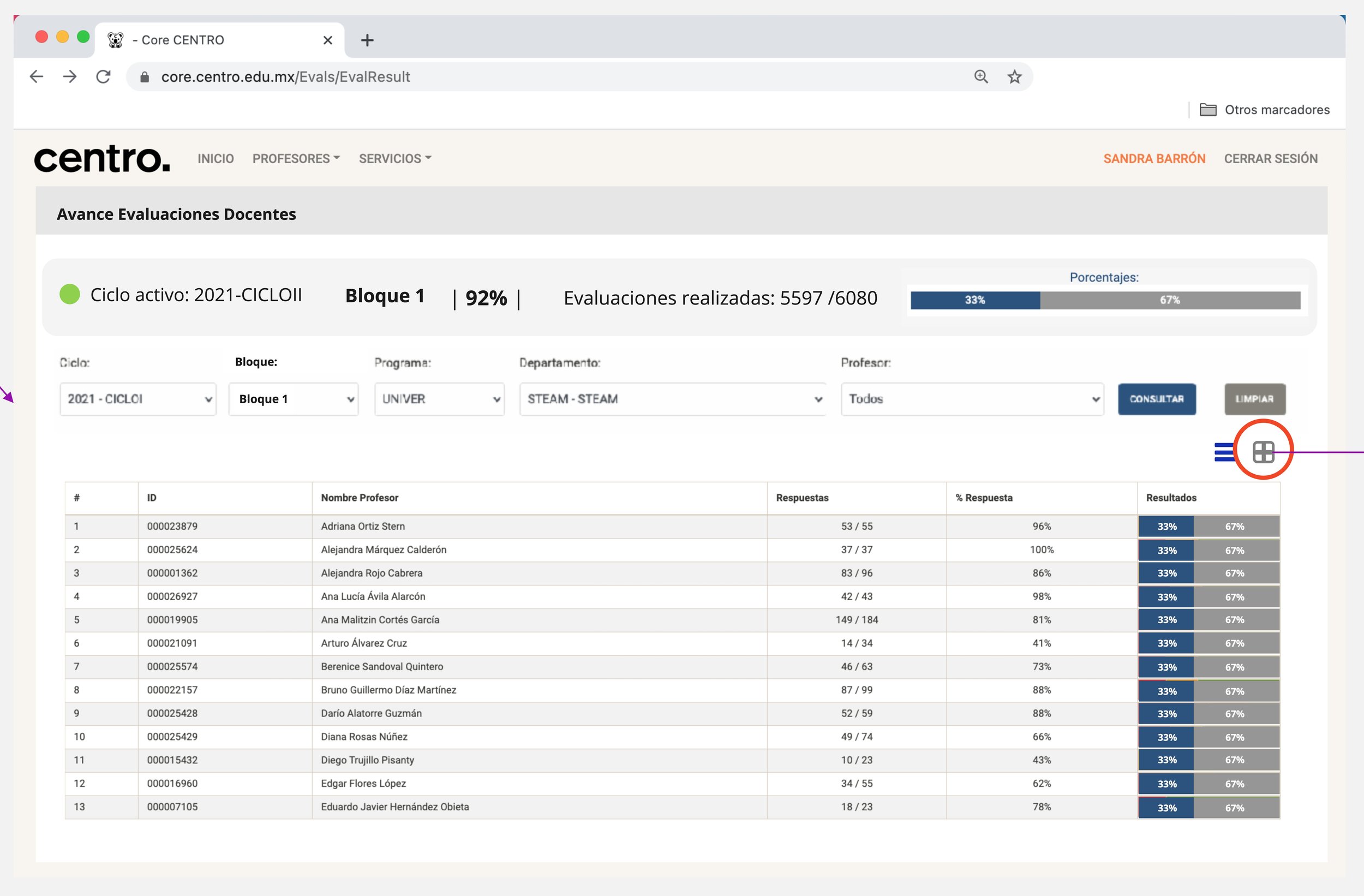
Task: Select professor Ana Lucía Ávila Alarcón
Action: (373, 596)
